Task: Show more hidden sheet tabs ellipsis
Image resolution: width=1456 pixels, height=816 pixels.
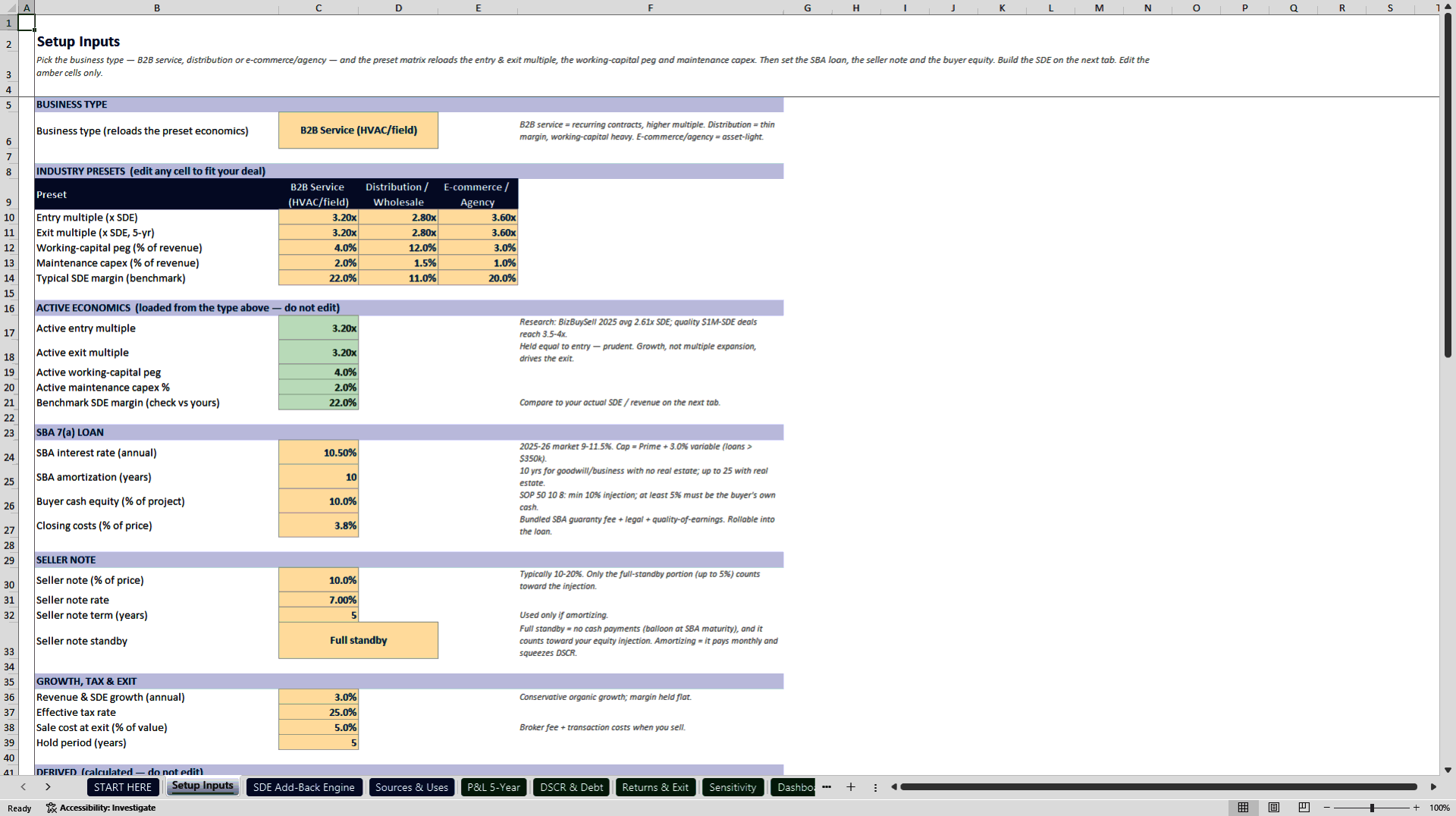Action: pos(827,787)
